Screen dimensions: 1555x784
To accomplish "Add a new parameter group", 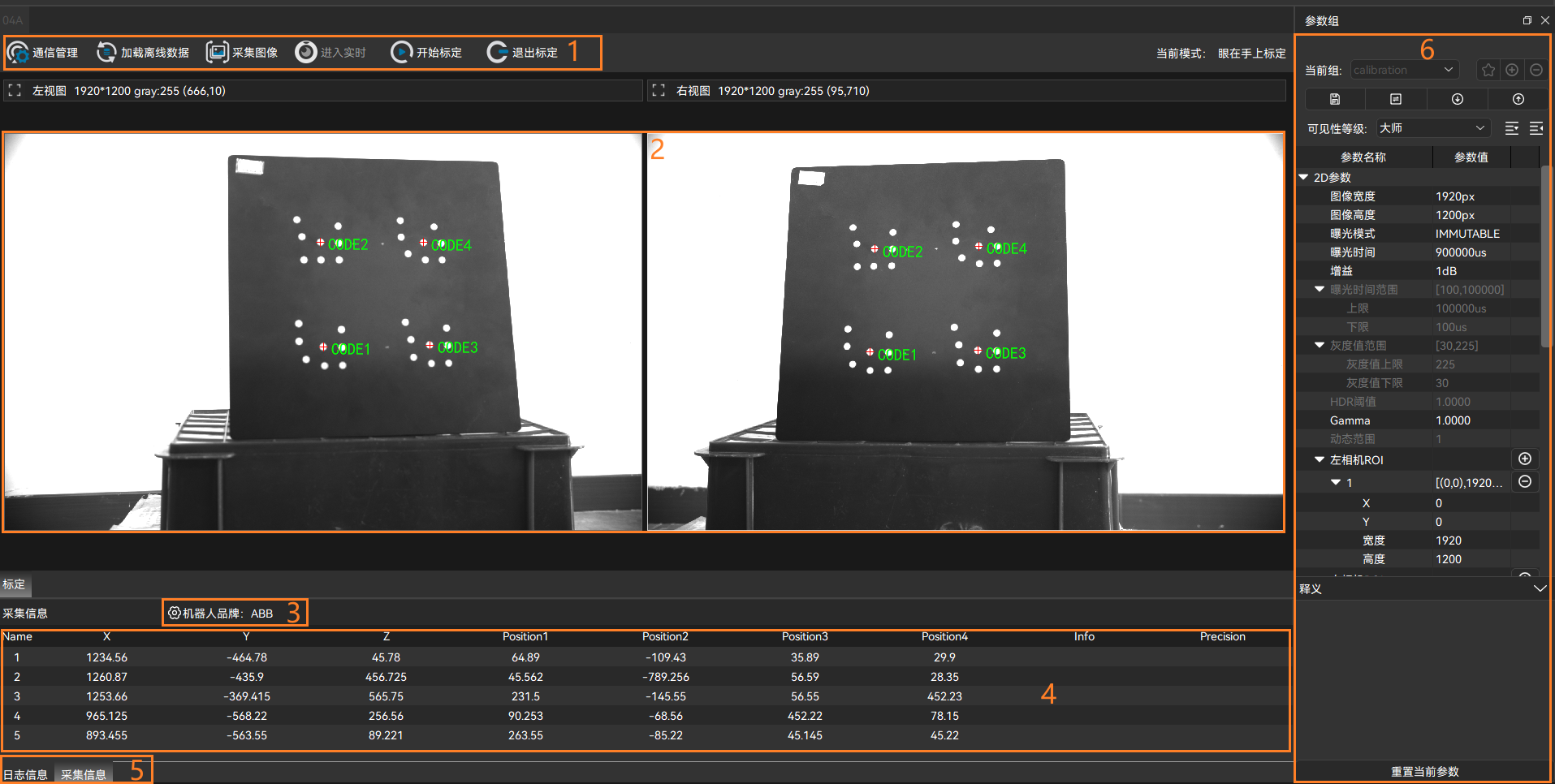I will coord(1511,71).
